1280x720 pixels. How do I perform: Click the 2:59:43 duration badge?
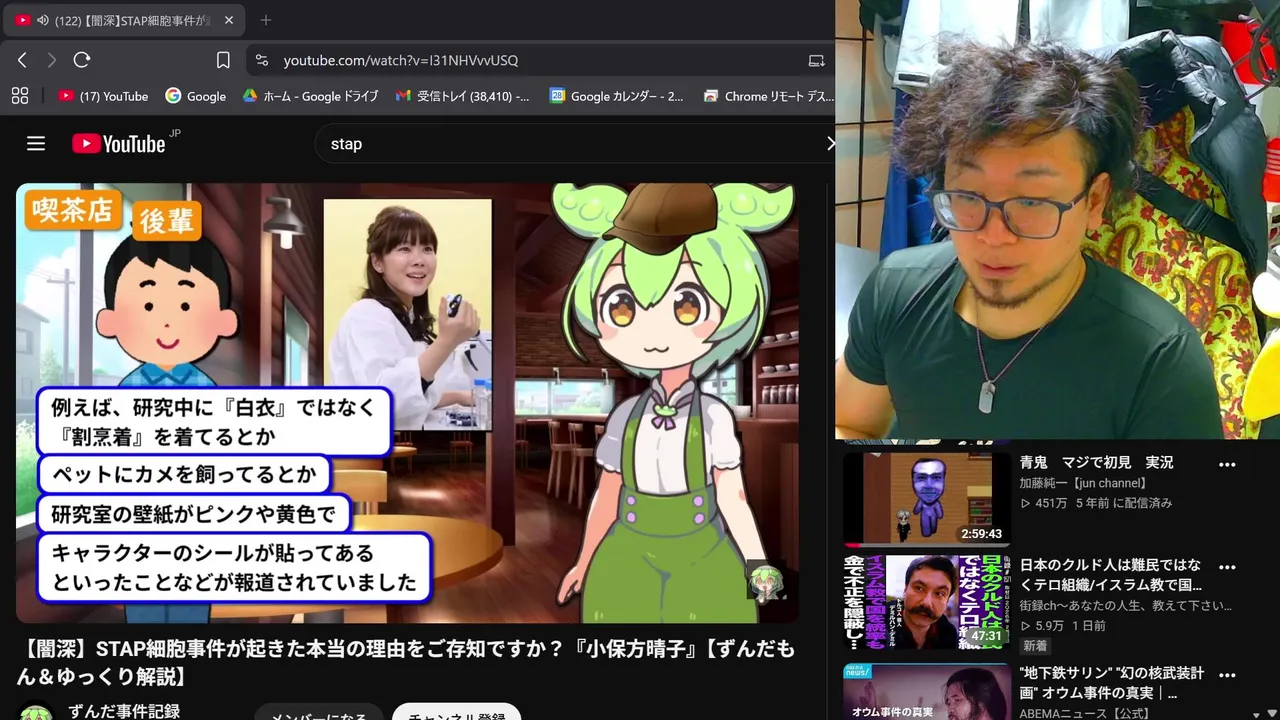(981, 534)
